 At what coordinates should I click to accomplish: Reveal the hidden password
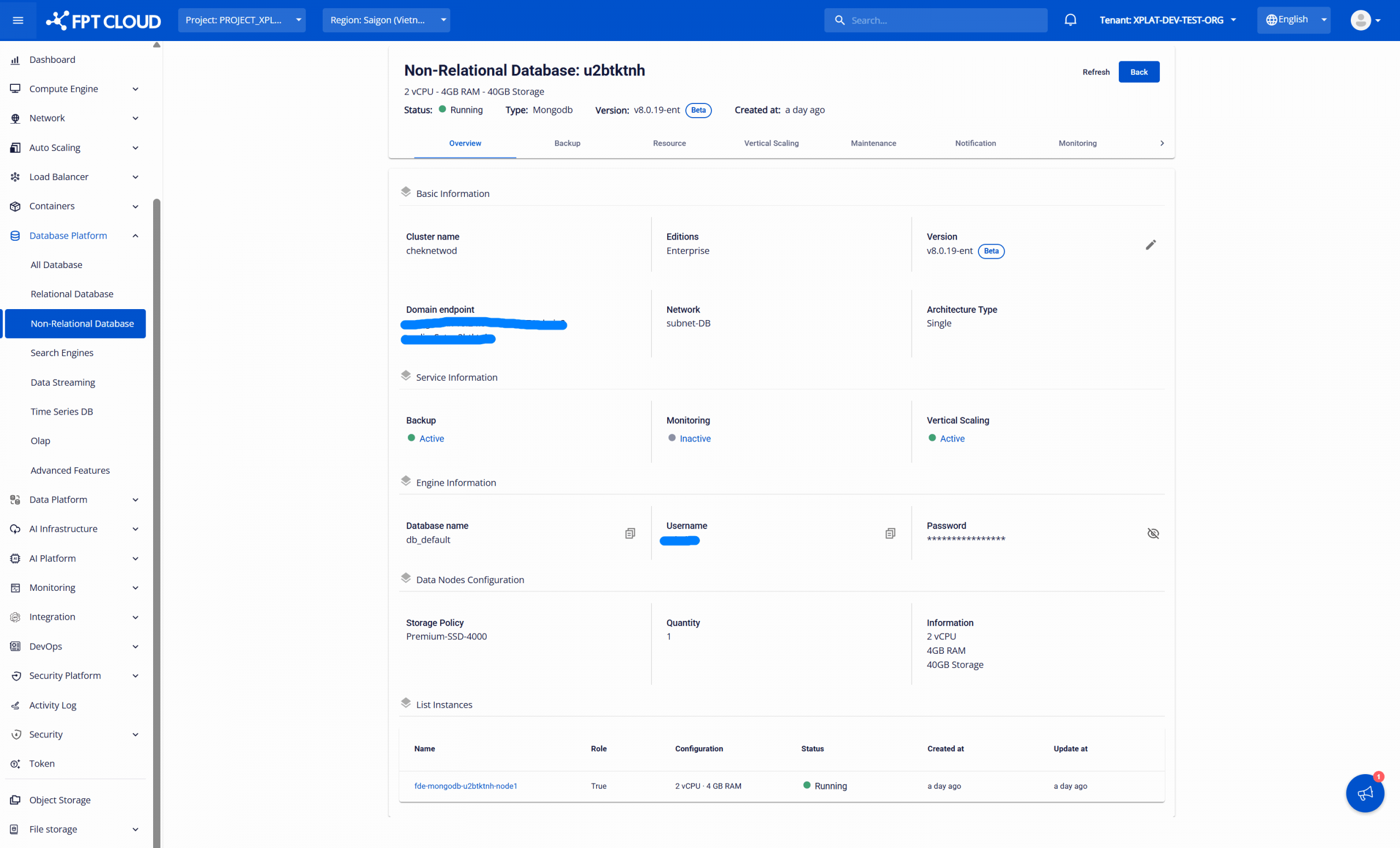pyautogui.click(x=1153, y=533)
